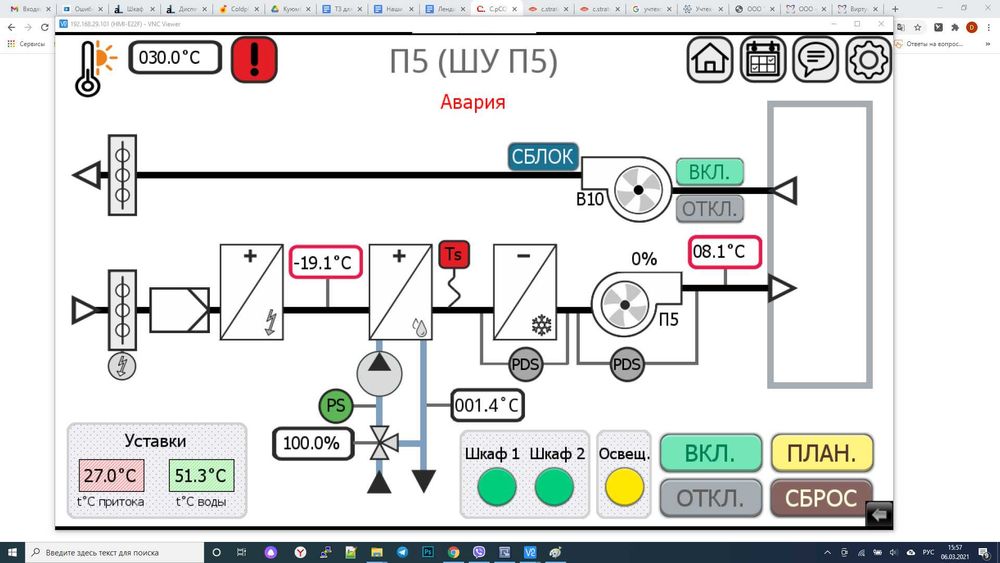Screen dimensions: 1000x563
Task: Click the -19.1°C temperature reading
Action: click(325, 262)
